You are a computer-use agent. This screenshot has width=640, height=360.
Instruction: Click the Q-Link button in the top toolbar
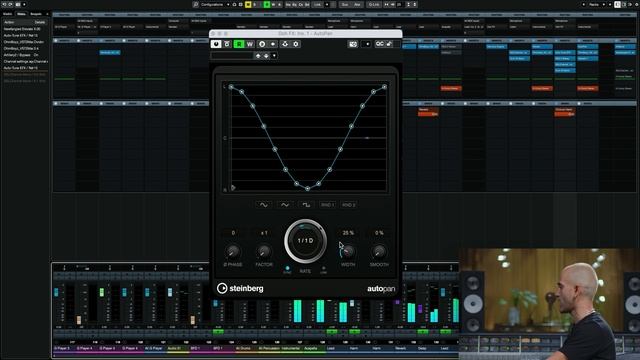(373, 4)
